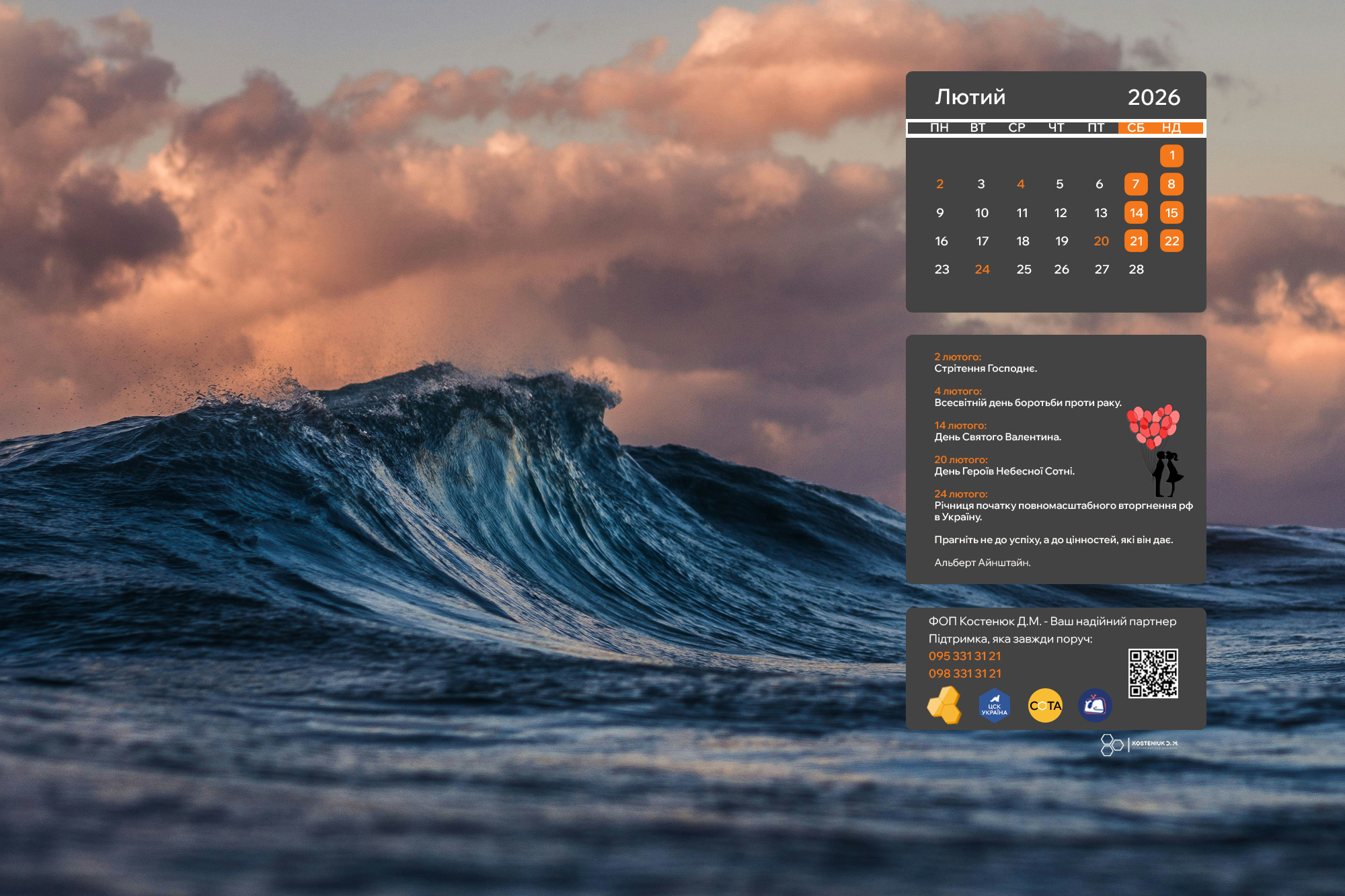Viewport: 1345px width, 896px height.
Task: Click phone number 095 331 31 21
Action: point(964,656)
